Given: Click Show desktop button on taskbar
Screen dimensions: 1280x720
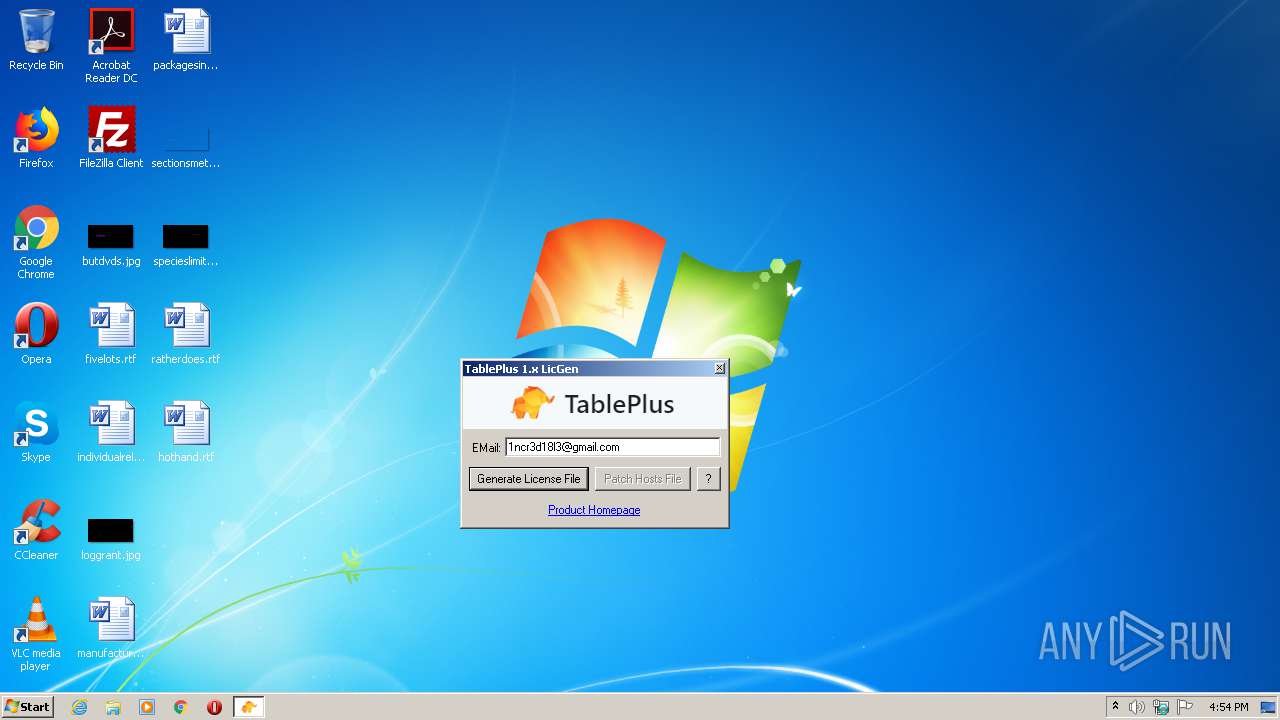Looking at the screenshot, I should click(x=1269, y=707).
